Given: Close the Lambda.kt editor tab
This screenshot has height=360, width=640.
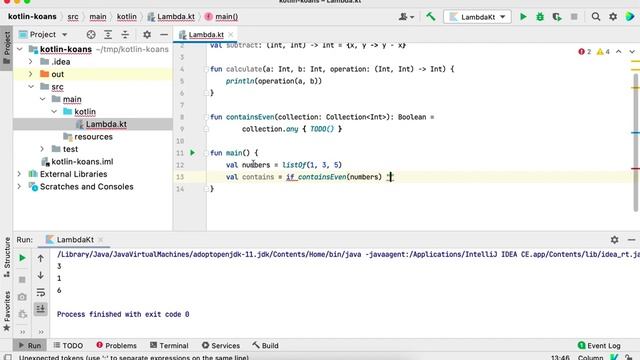Looking at the screenshot, I should tap(231, 35).
